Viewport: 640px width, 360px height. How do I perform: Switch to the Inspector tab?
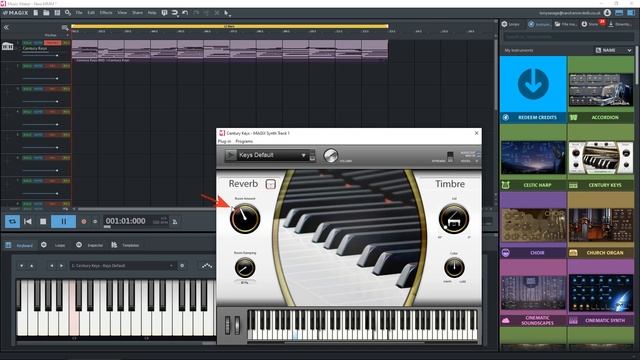[89, 245]
